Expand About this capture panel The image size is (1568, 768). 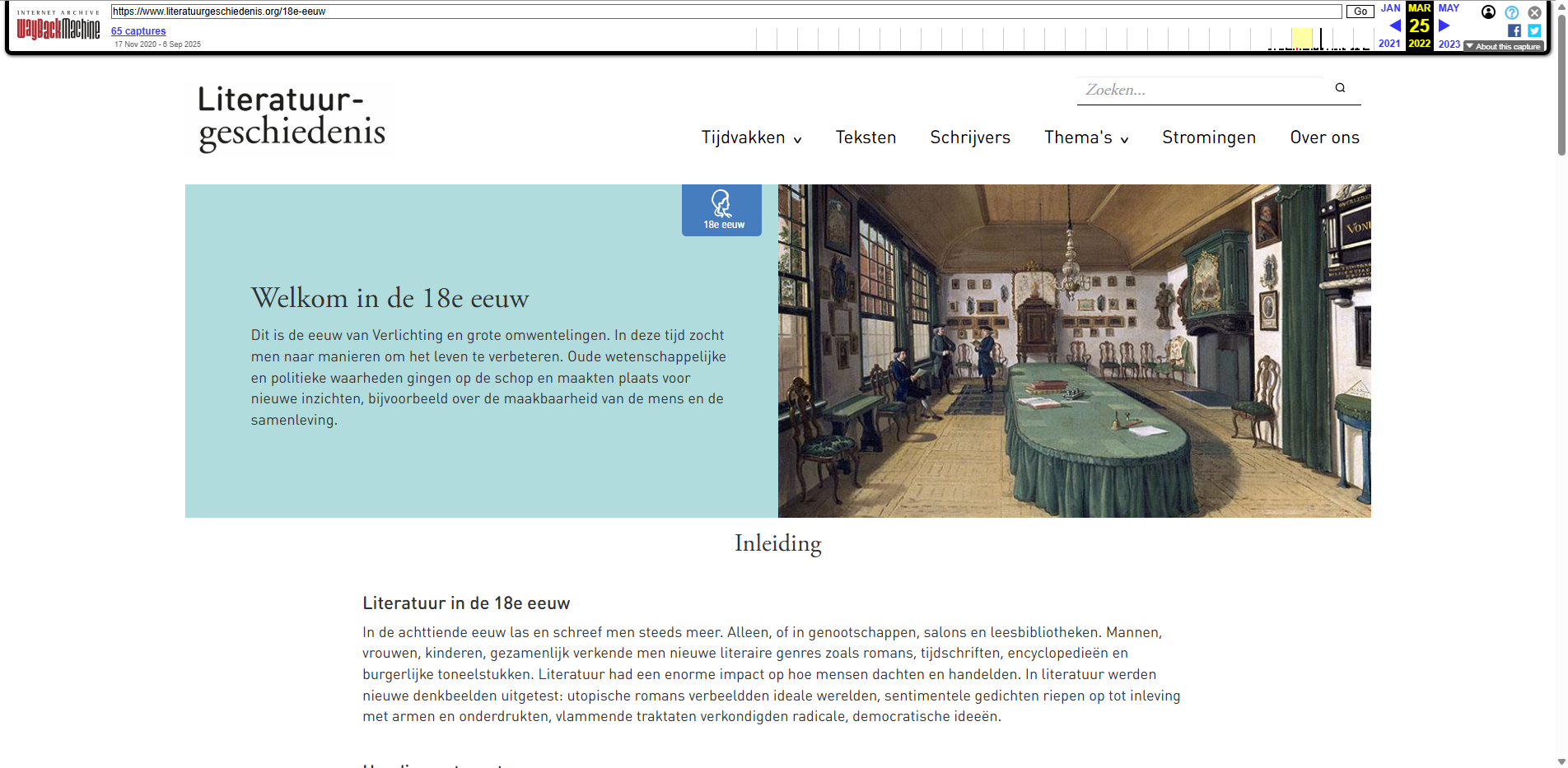(1503, 47)
